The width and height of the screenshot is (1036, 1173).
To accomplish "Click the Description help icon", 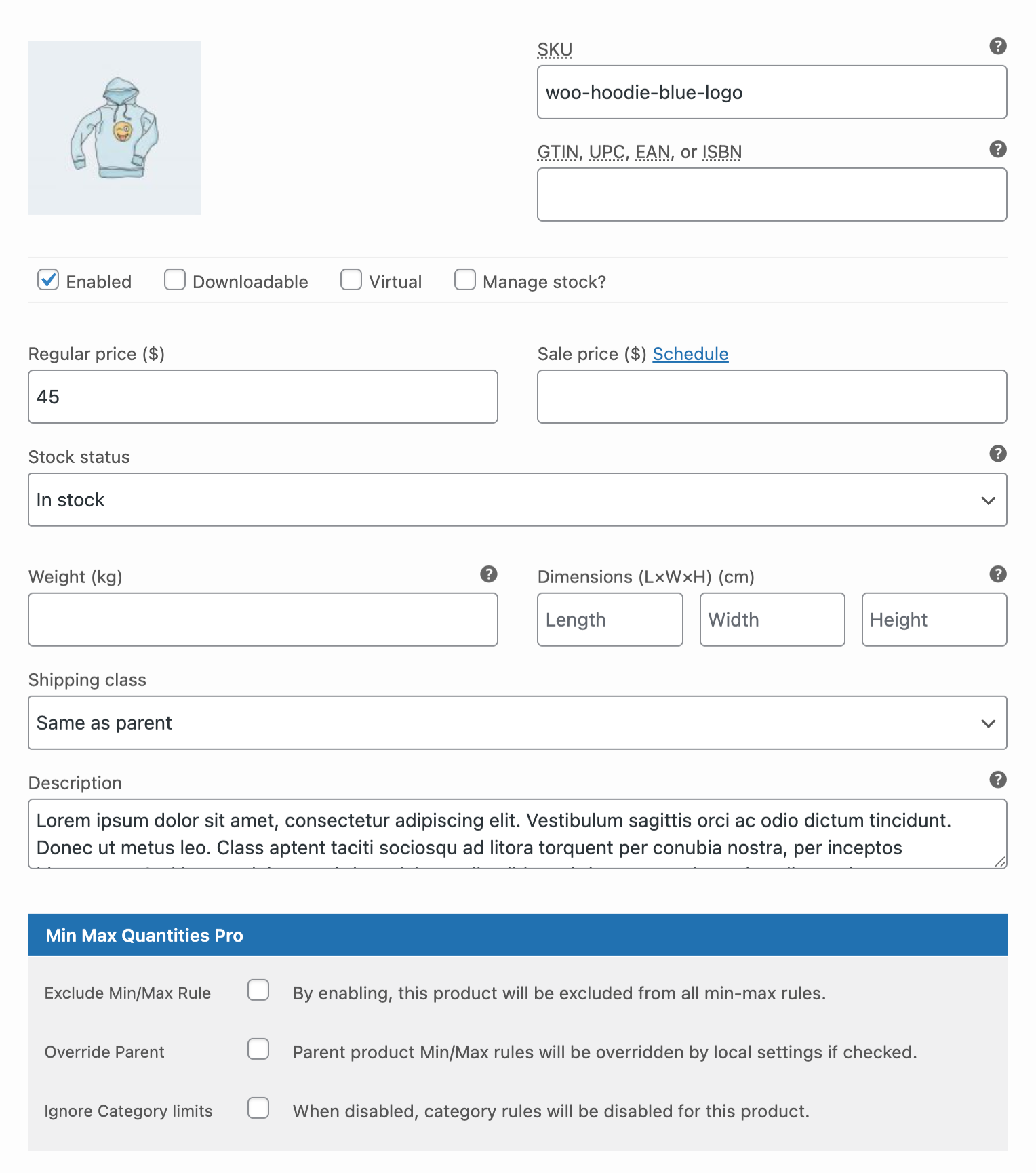I will [997, 780].
